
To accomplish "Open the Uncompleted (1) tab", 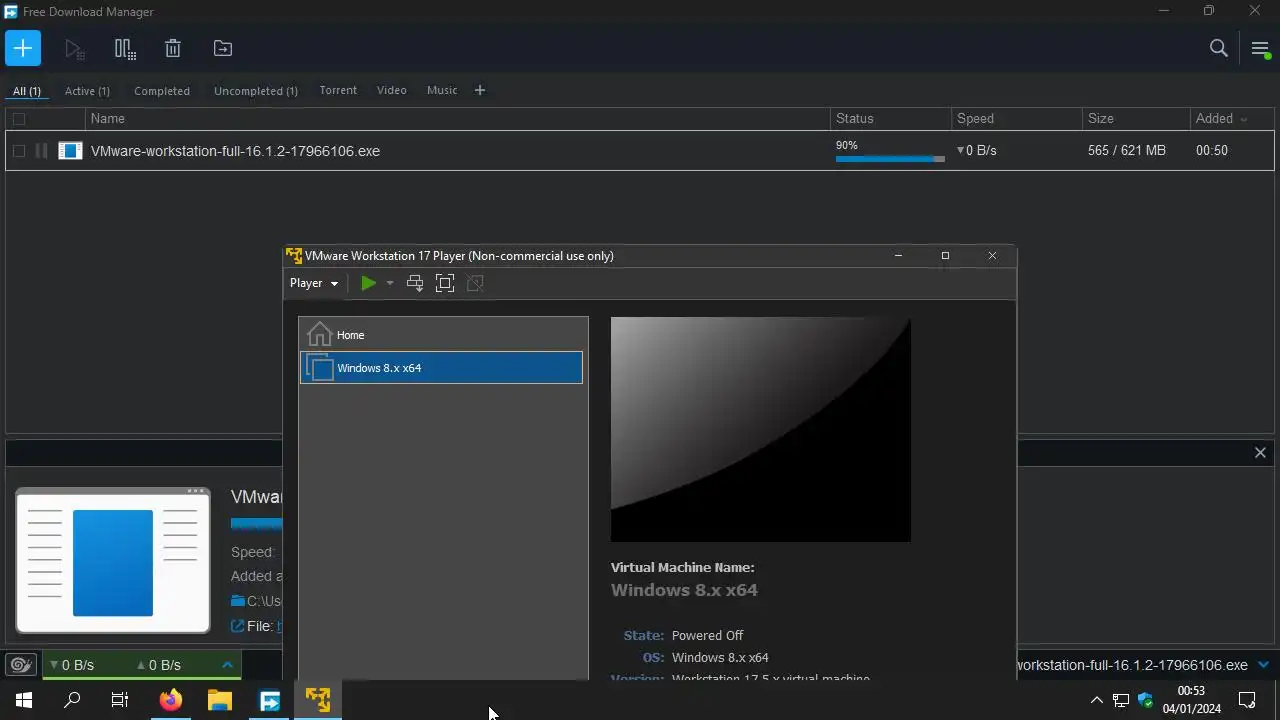I will 256,91.
